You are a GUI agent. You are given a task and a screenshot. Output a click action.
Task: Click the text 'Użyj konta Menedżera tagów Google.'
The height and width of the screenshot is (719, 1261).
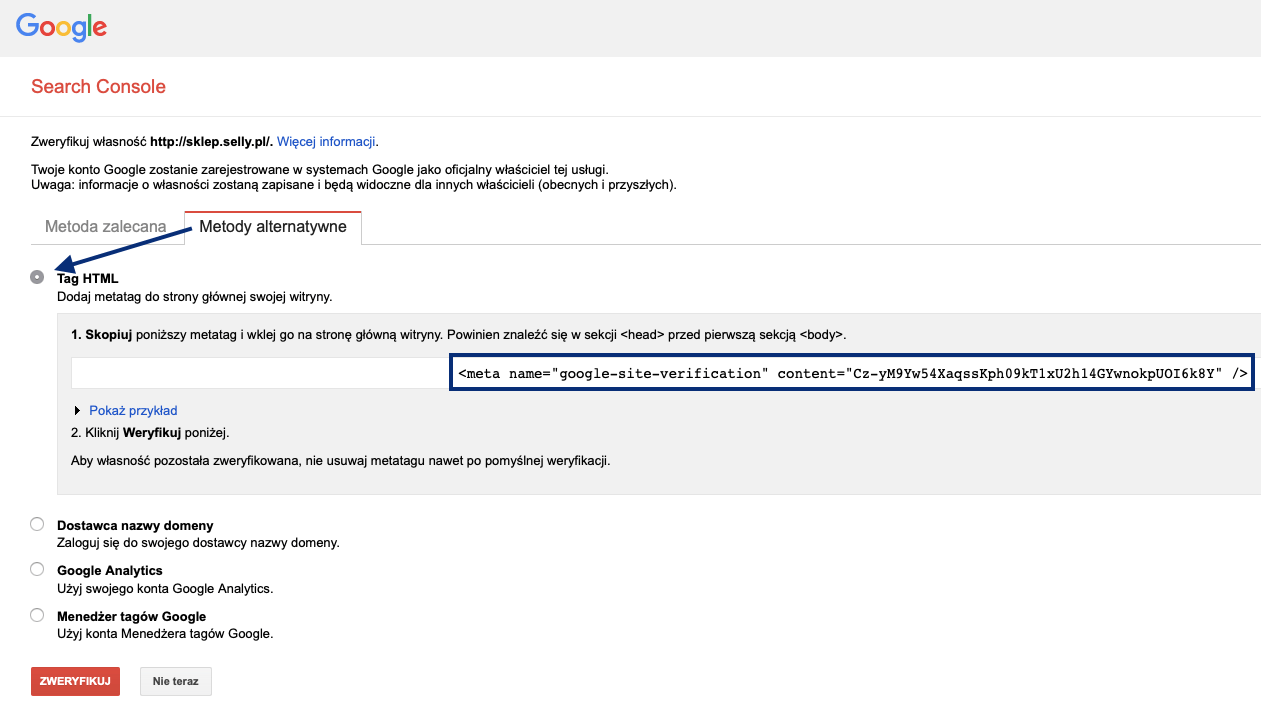[165, 634]
